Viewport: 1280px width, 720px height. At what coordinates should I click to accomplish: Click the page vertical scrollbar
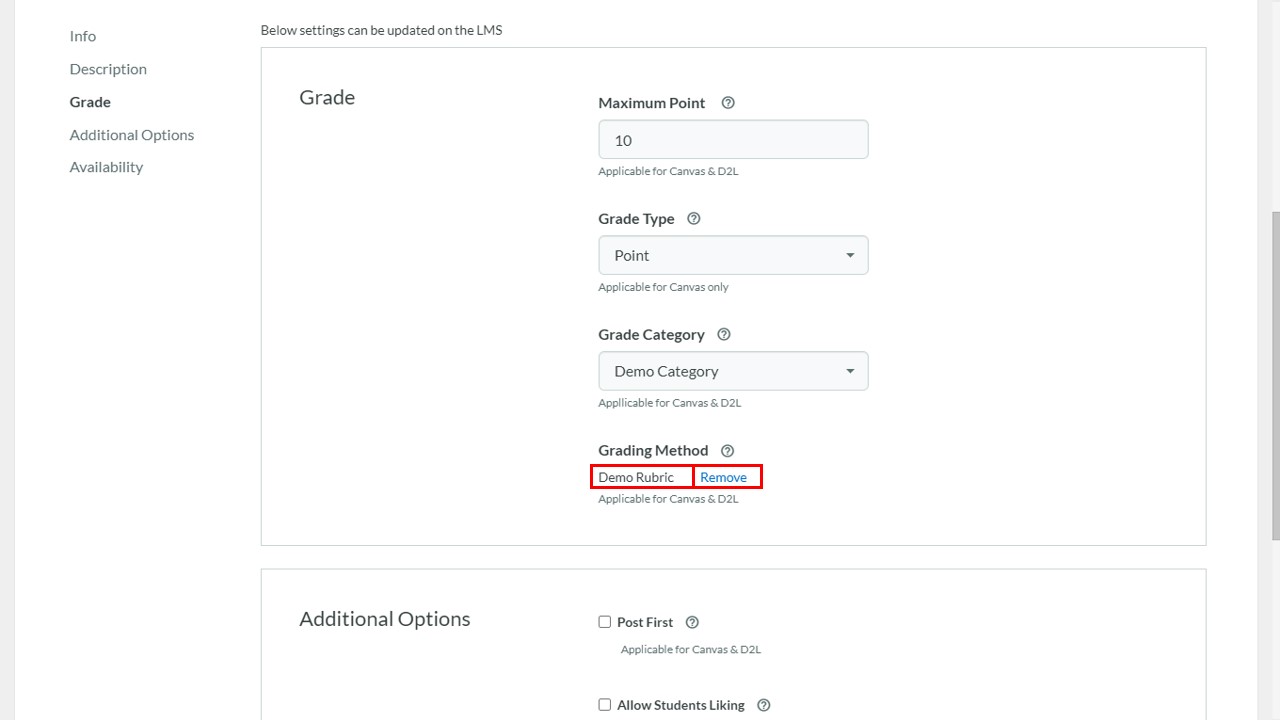click(1275, 375)
